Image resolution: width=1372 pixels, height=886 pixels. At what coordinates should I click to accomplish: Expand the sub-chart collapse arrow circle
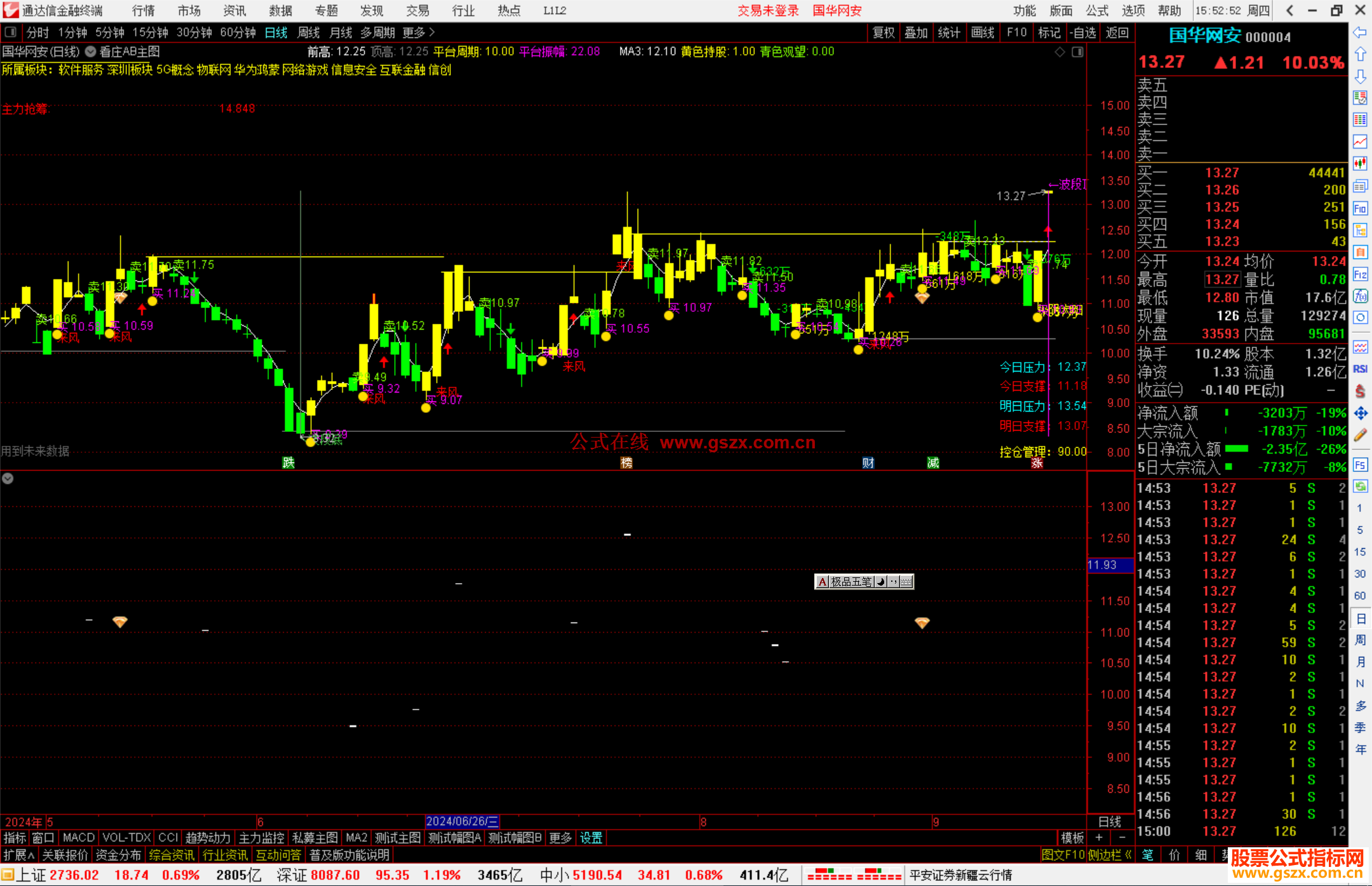pyautogui.click(x=8, y=478)
